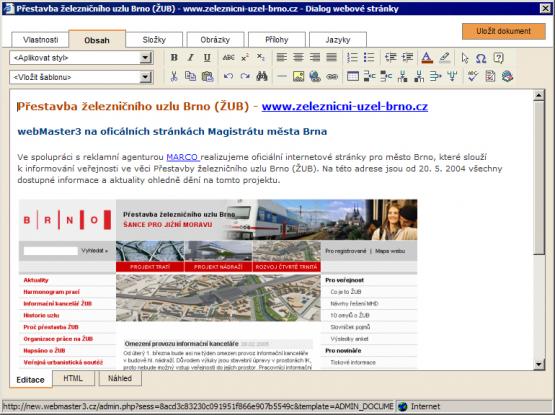Redo the last action
Image resolution: width=555 pixels, height=415 pixels.
pyautogui.click(x=245, y=76)
